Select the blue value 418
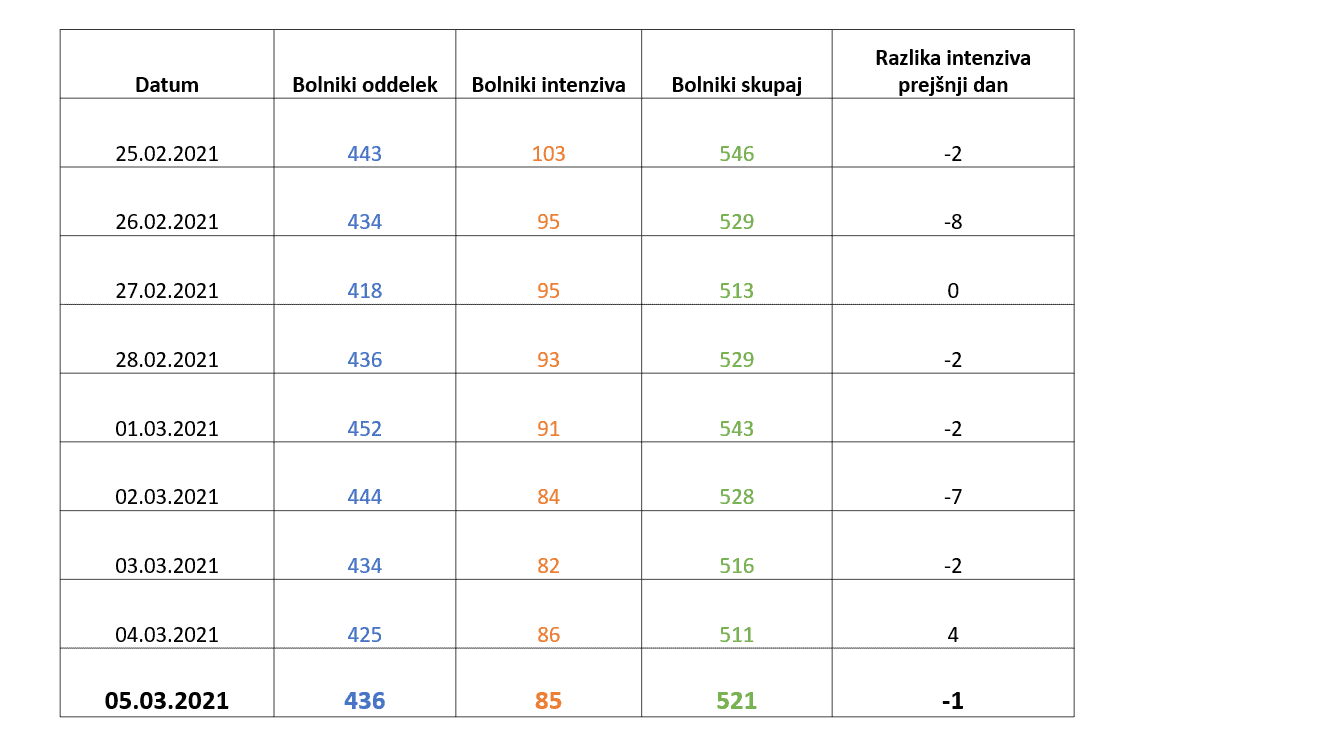 point(365,291)
